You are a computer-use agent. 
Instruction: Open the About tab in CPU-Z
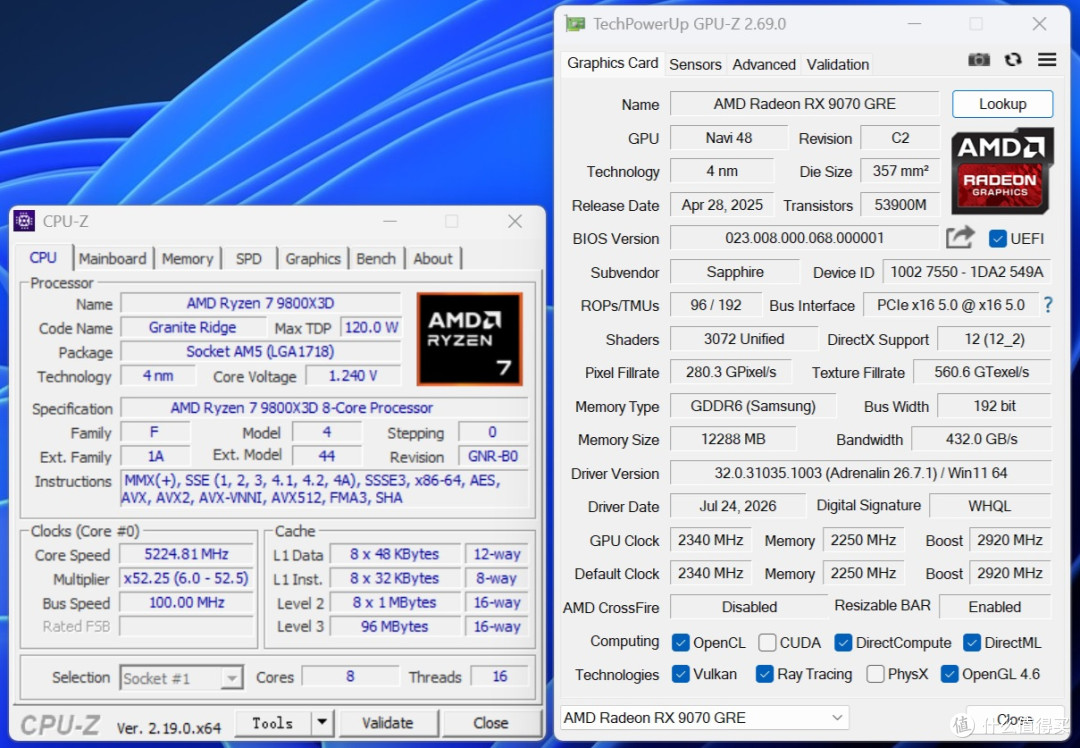pos(433,258)
